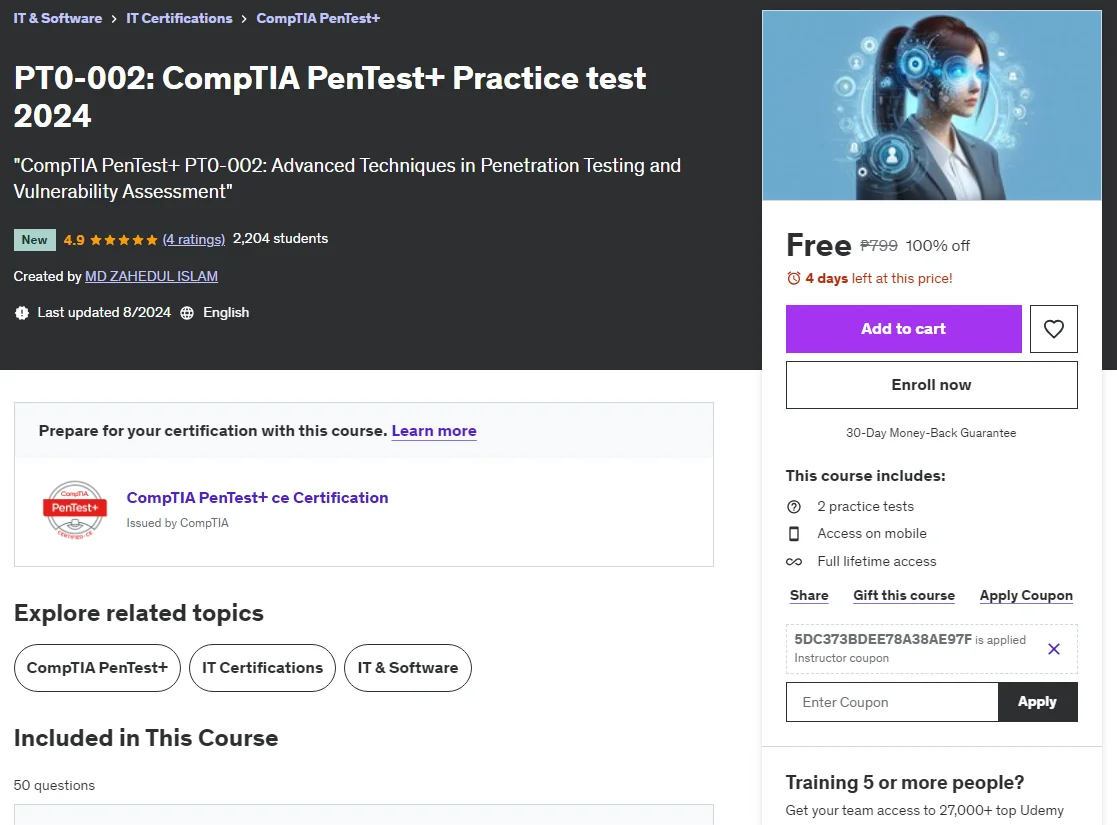Click Enroll now button
Screen dimensions: 1117x825
coord(931,385)
